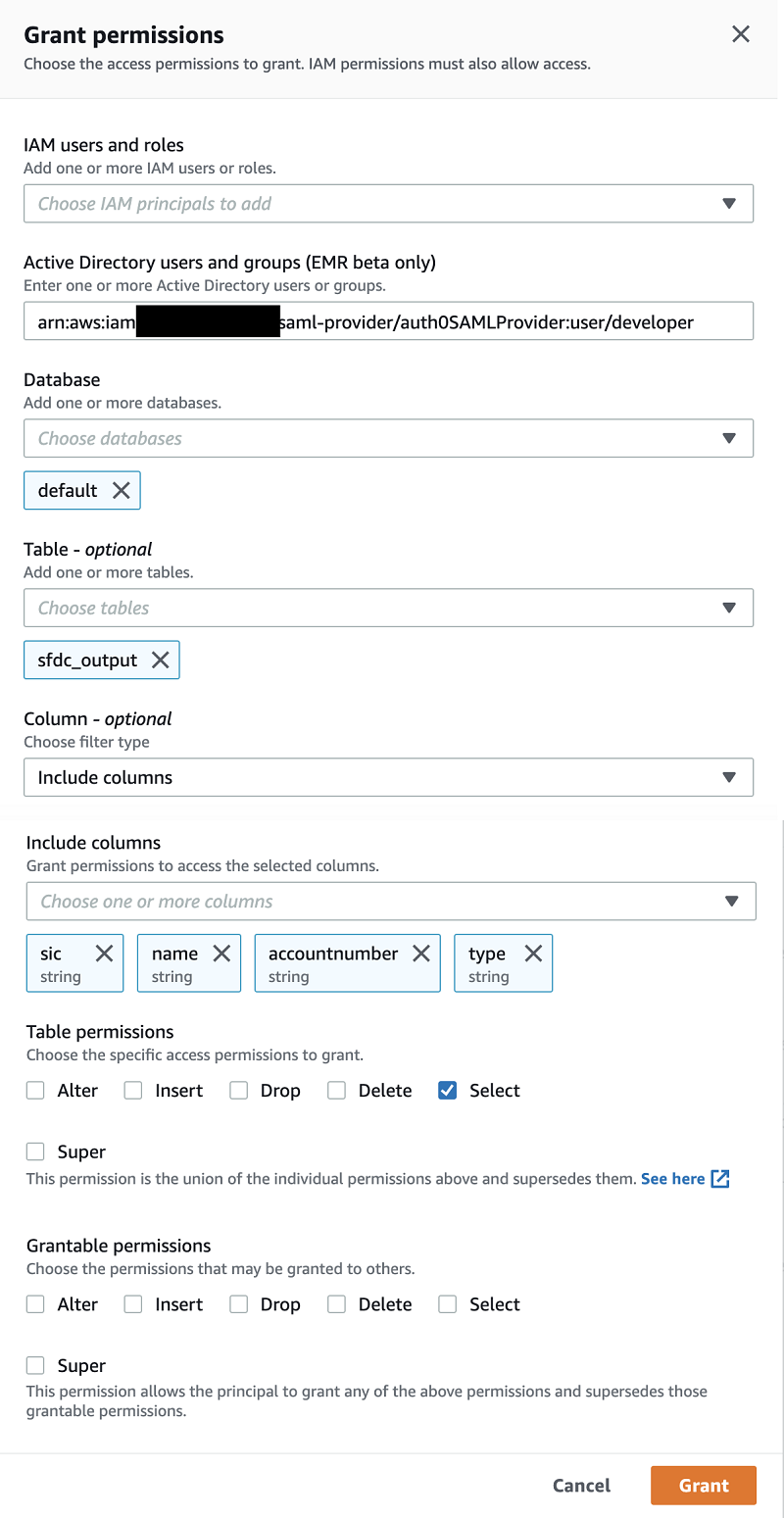Enable the grantable Insert permission
Viewport: 784px width, 1518px height.
pyautogui.click(x=134, y=1304)
